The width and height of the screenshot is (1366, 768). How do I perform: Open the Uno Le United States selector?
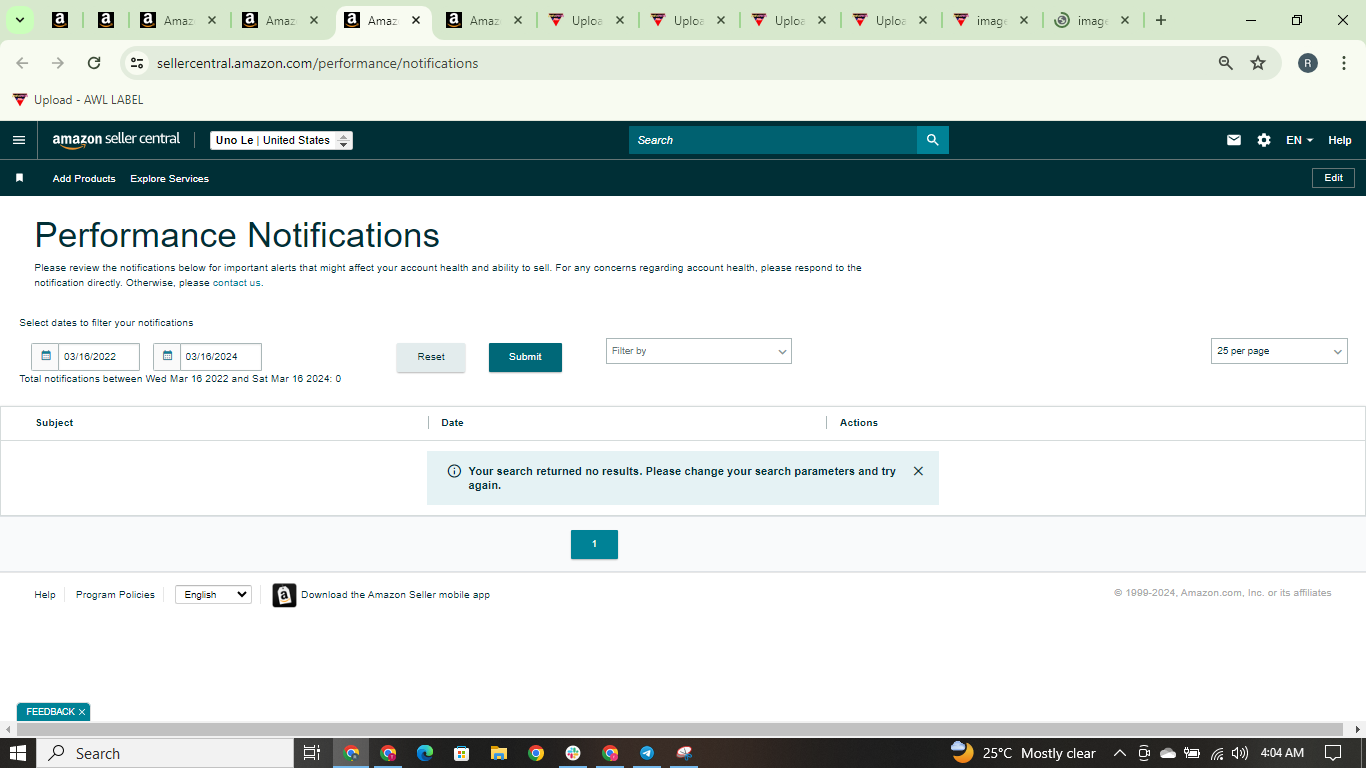[281, 140]
